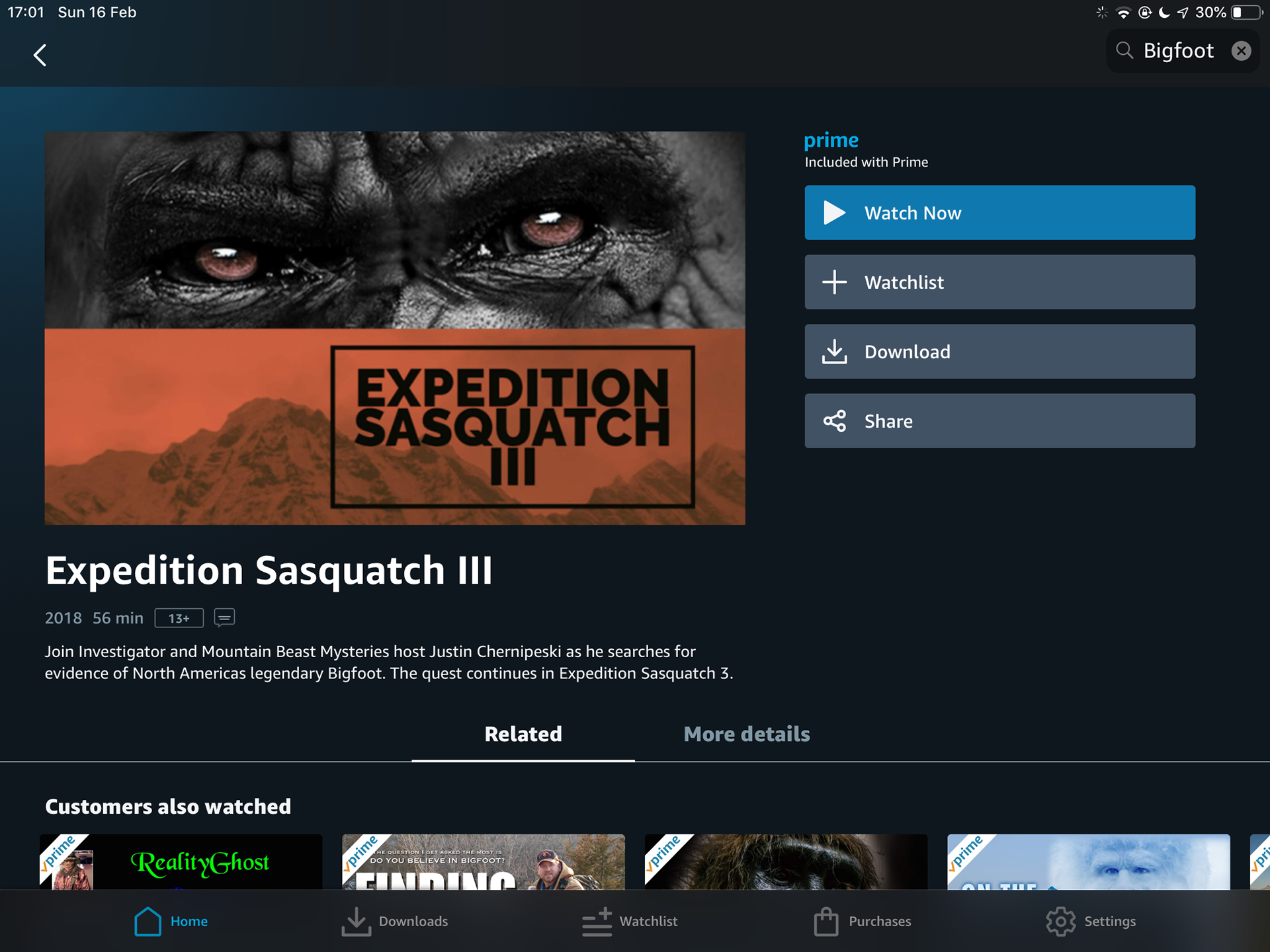Viewport: 1270px width, 952px height.
Task: Tap the back arrow icon
Action: [x=40, y=55]
